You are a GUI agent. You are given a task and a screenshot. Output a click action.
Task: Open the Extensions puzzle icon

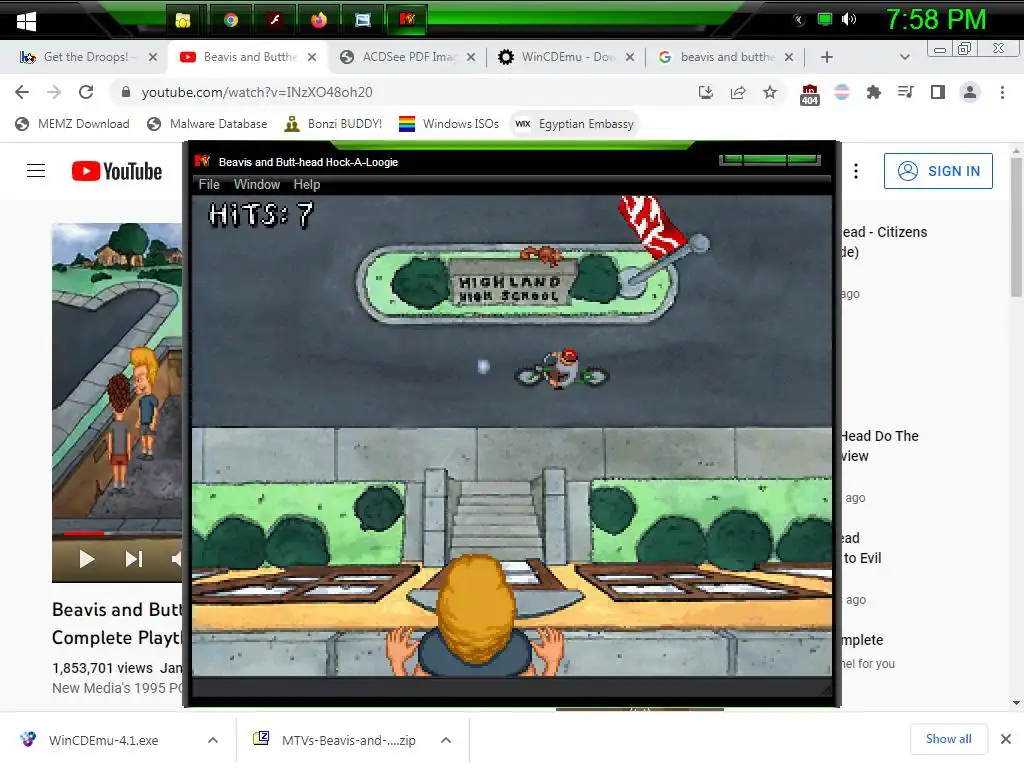(x=874, y=92)
